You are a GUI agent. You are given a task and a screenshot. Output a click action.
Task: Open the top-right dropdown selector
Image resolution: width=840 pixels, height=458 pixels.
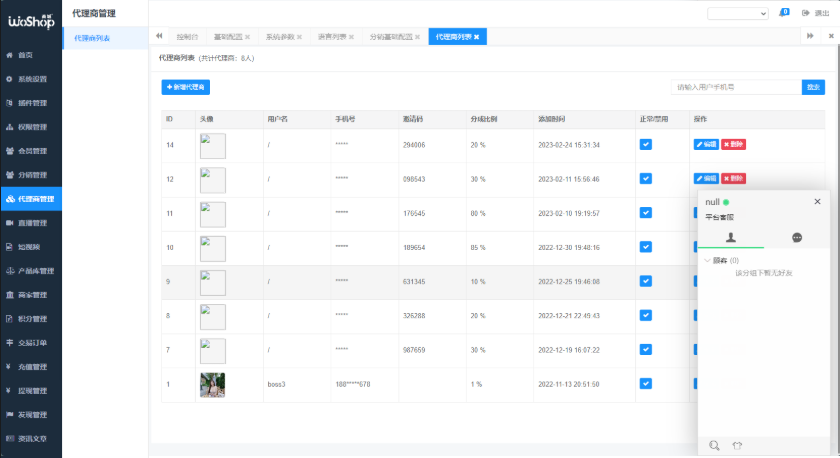click(738, 13)
